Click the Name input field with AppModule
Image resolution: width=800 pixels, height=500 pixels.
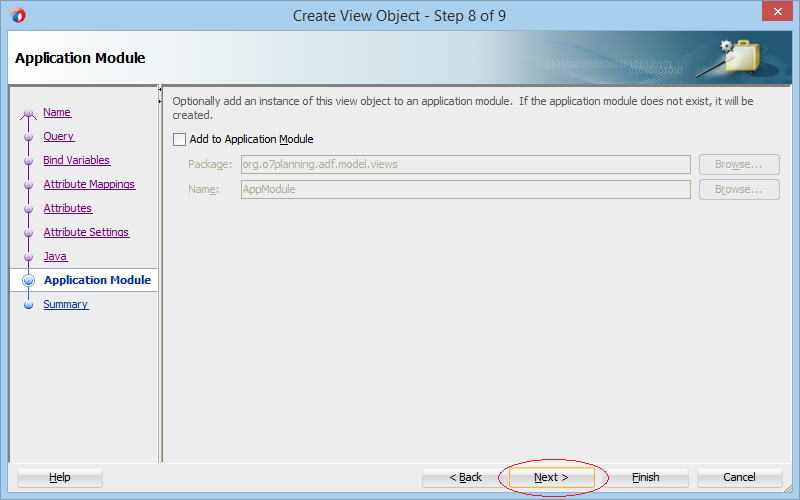pos(466,189)
